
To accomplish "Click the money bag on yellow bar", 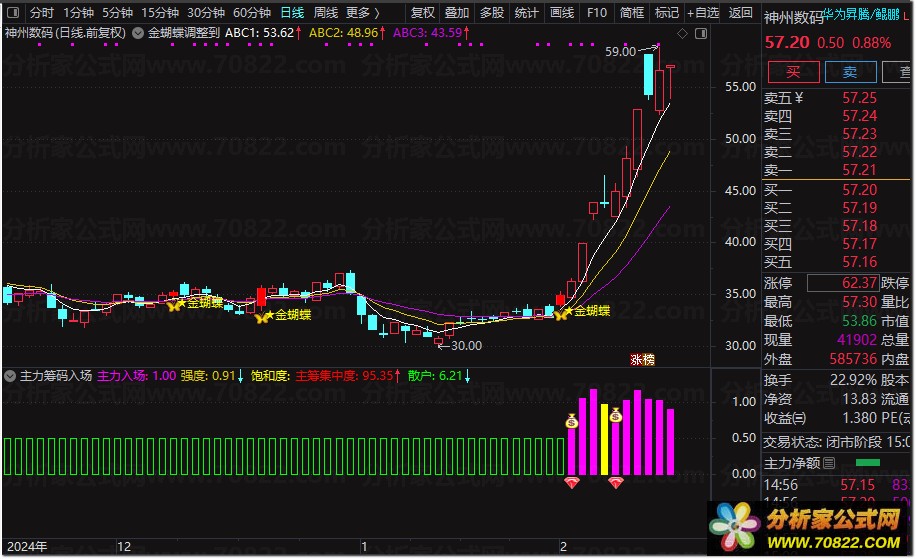I will tap(616, 415).
